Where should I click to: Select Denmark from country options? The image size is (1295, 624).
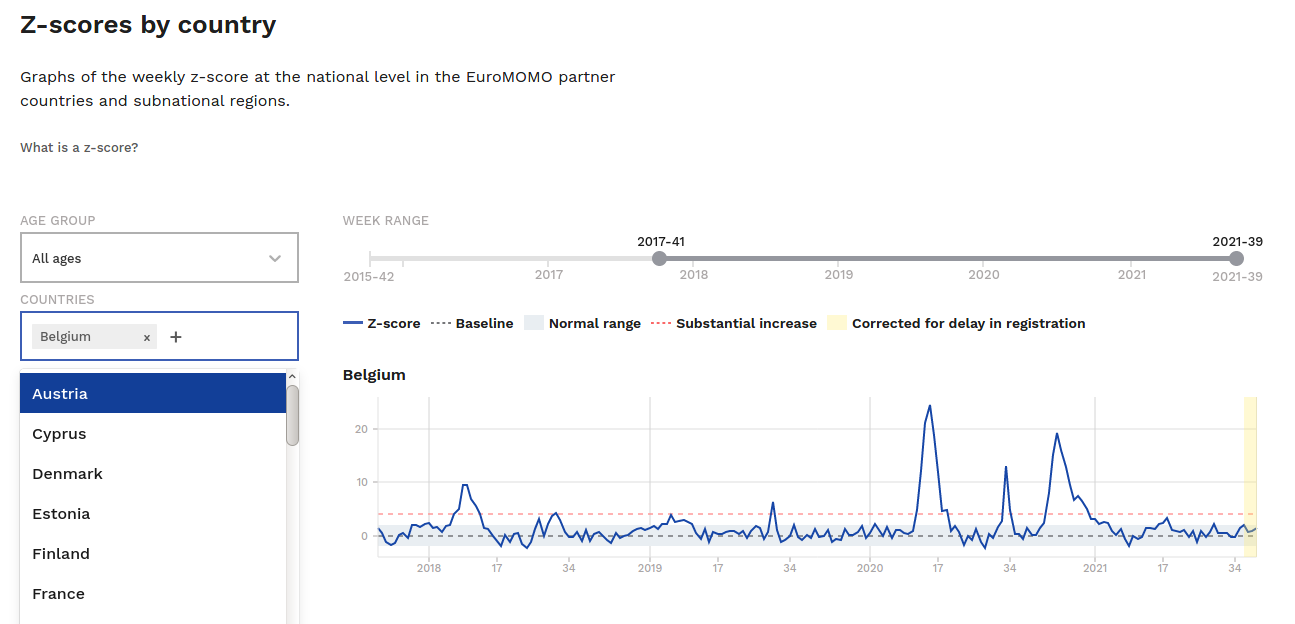(x=153, y=474)
